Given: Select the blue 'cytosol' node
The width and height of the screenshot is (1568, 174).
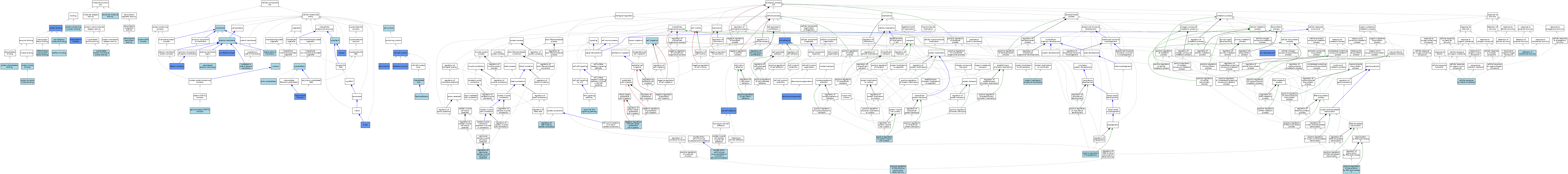Looking at the screenshot, I should click(x=342, y=53).
